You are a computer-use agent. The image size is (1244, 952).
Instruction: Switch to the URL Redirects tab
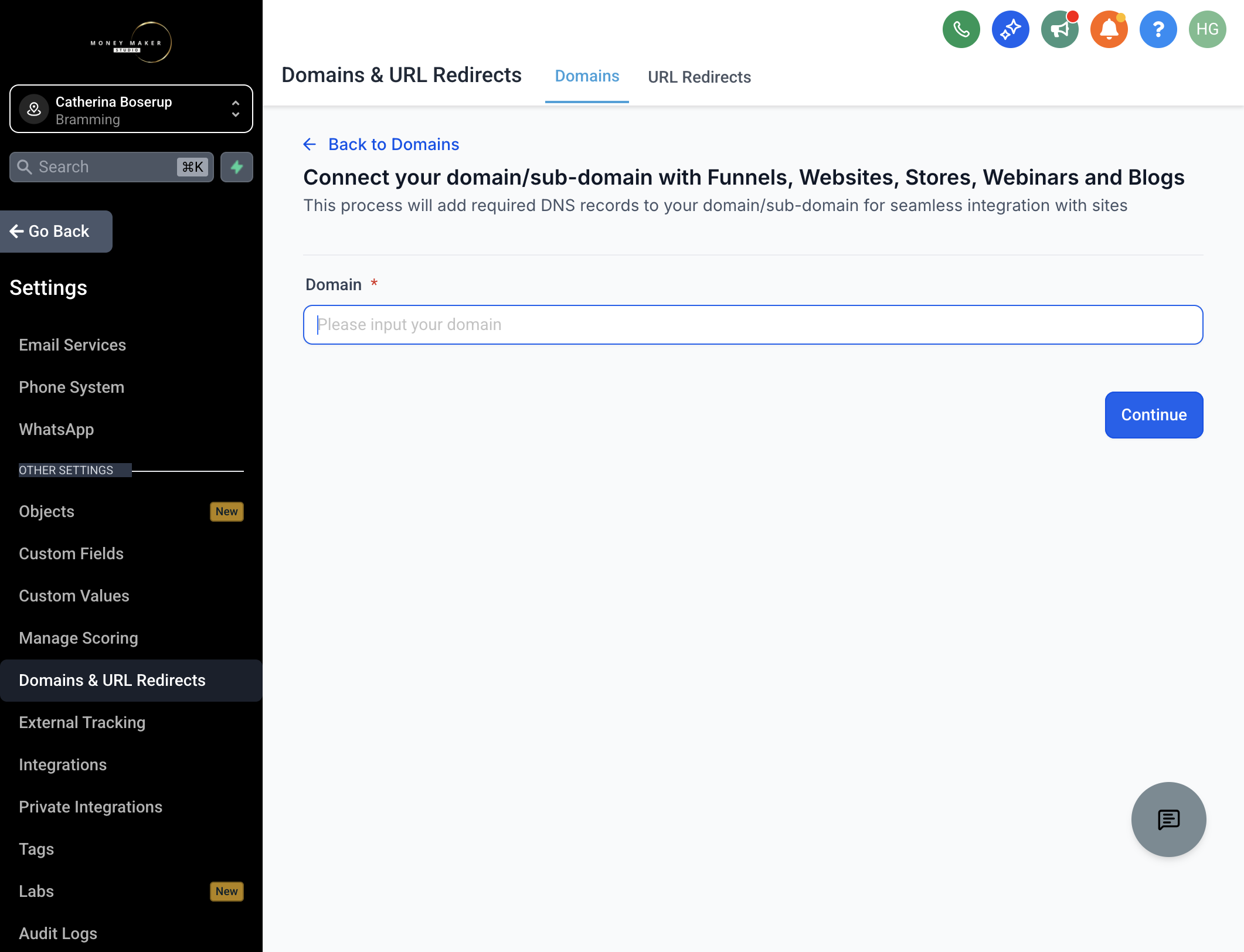[x=699, y=77]
